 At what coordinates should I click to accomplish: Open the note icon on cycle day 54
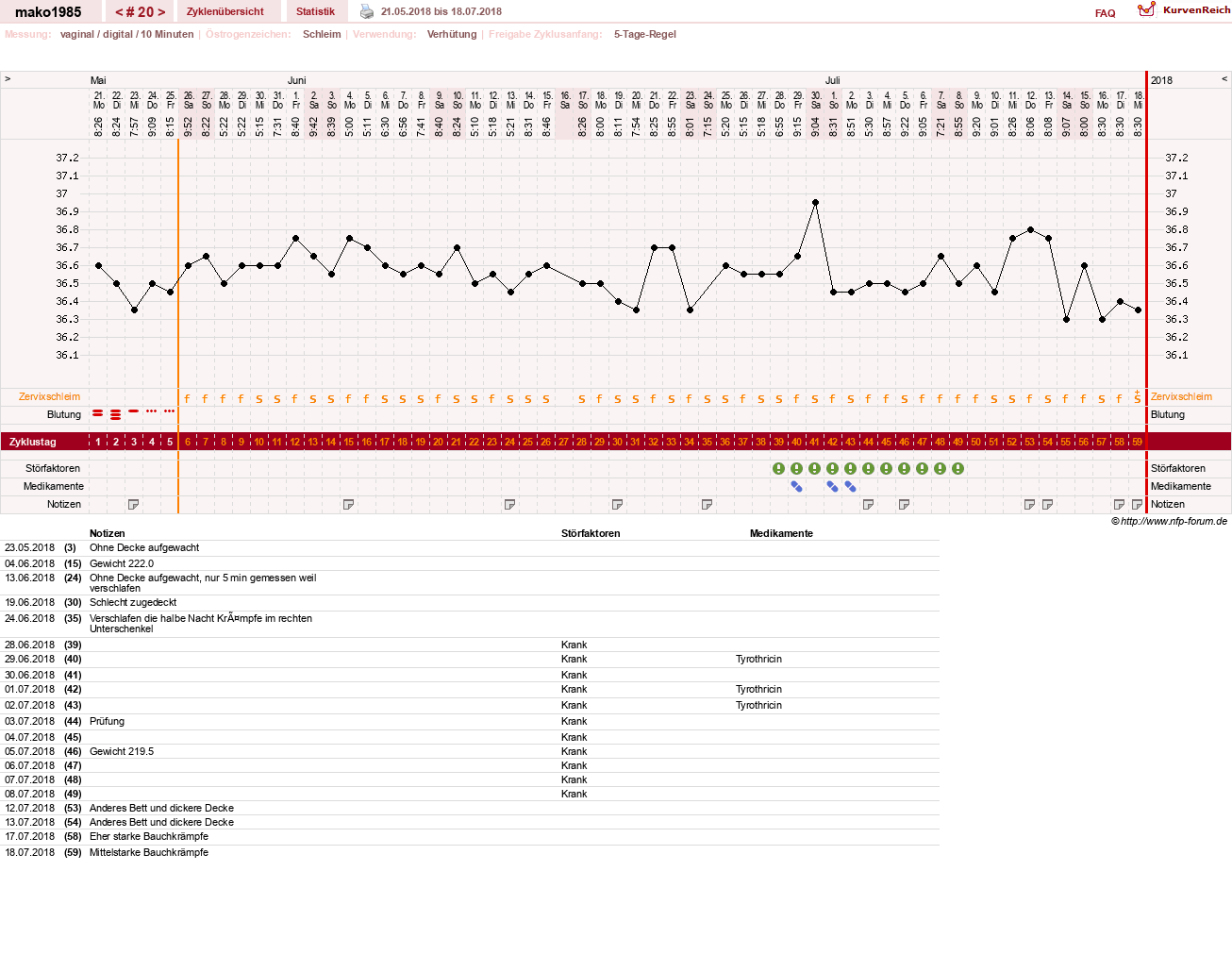1048,505
